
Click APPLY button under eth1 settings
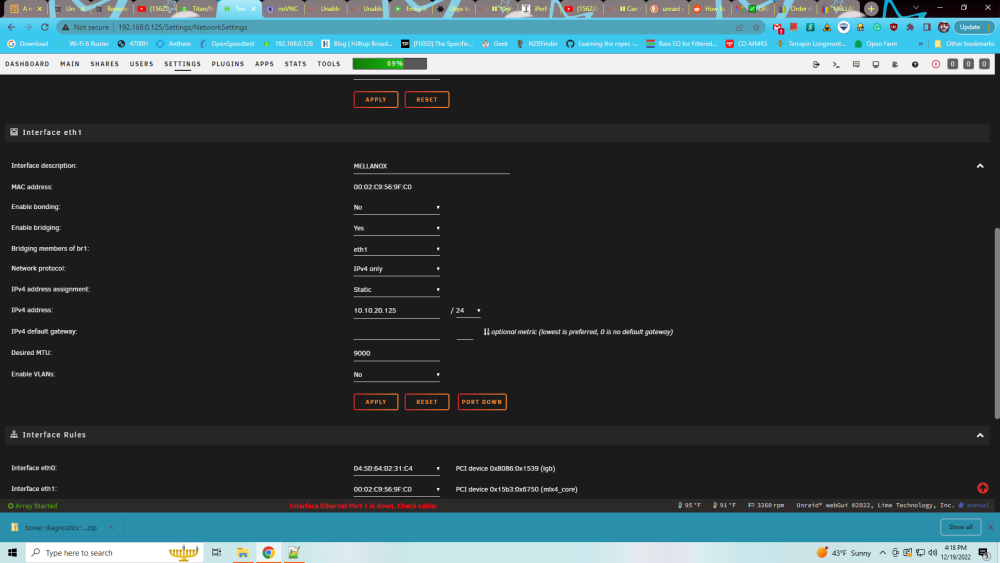click(x=376, y=402)
